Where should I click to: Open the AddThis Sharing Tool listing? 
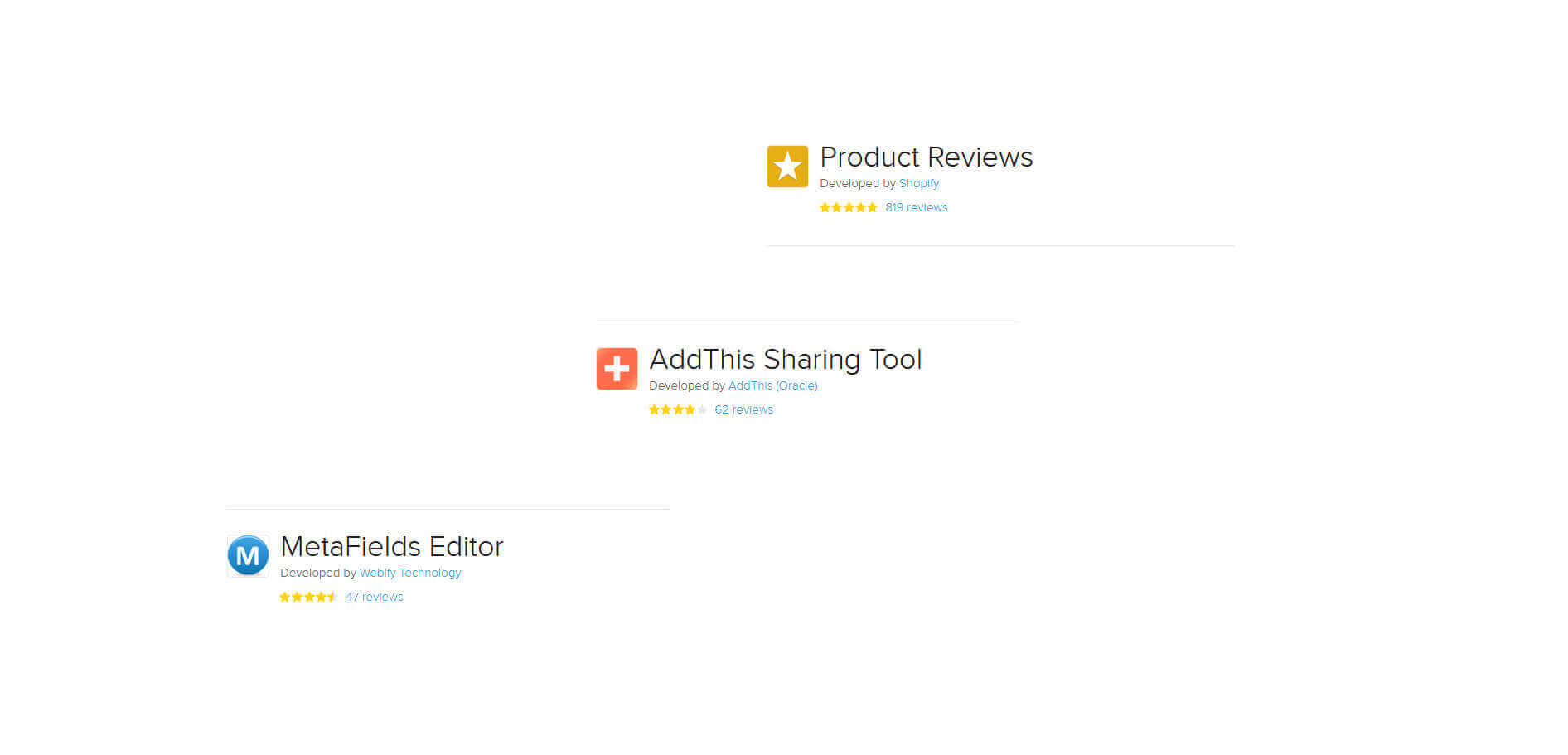(786, 360)
